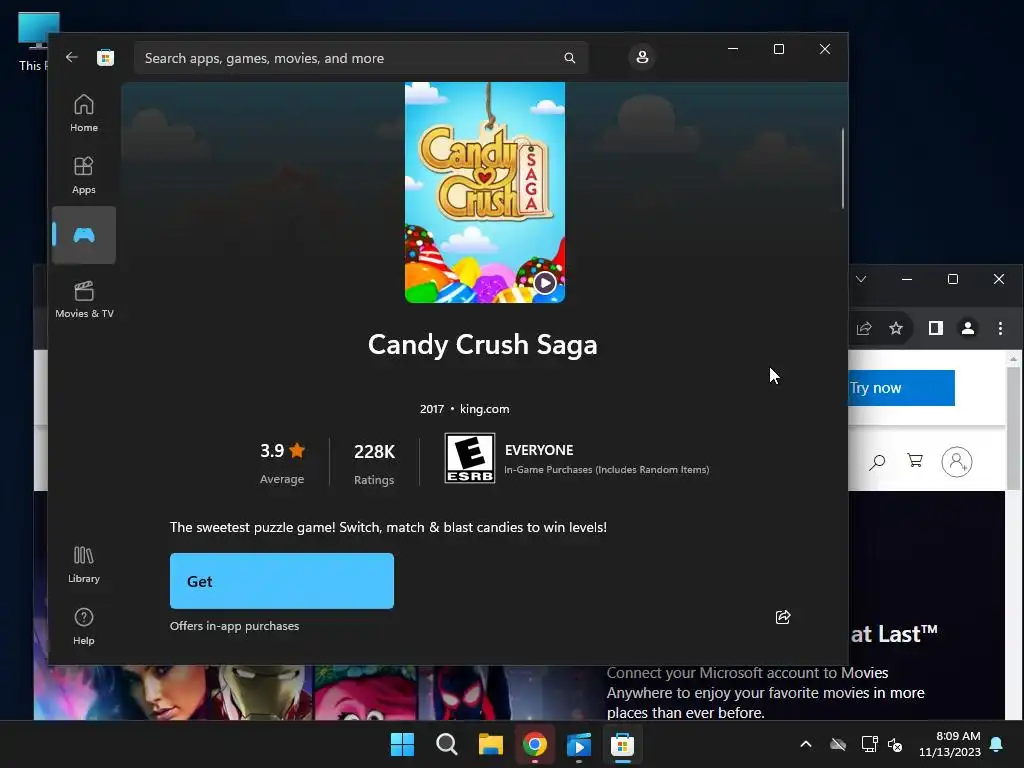The image size is (1024, 768).
Task: Expand the Chrome tab search chevron
Action: [x=861, y=280]
